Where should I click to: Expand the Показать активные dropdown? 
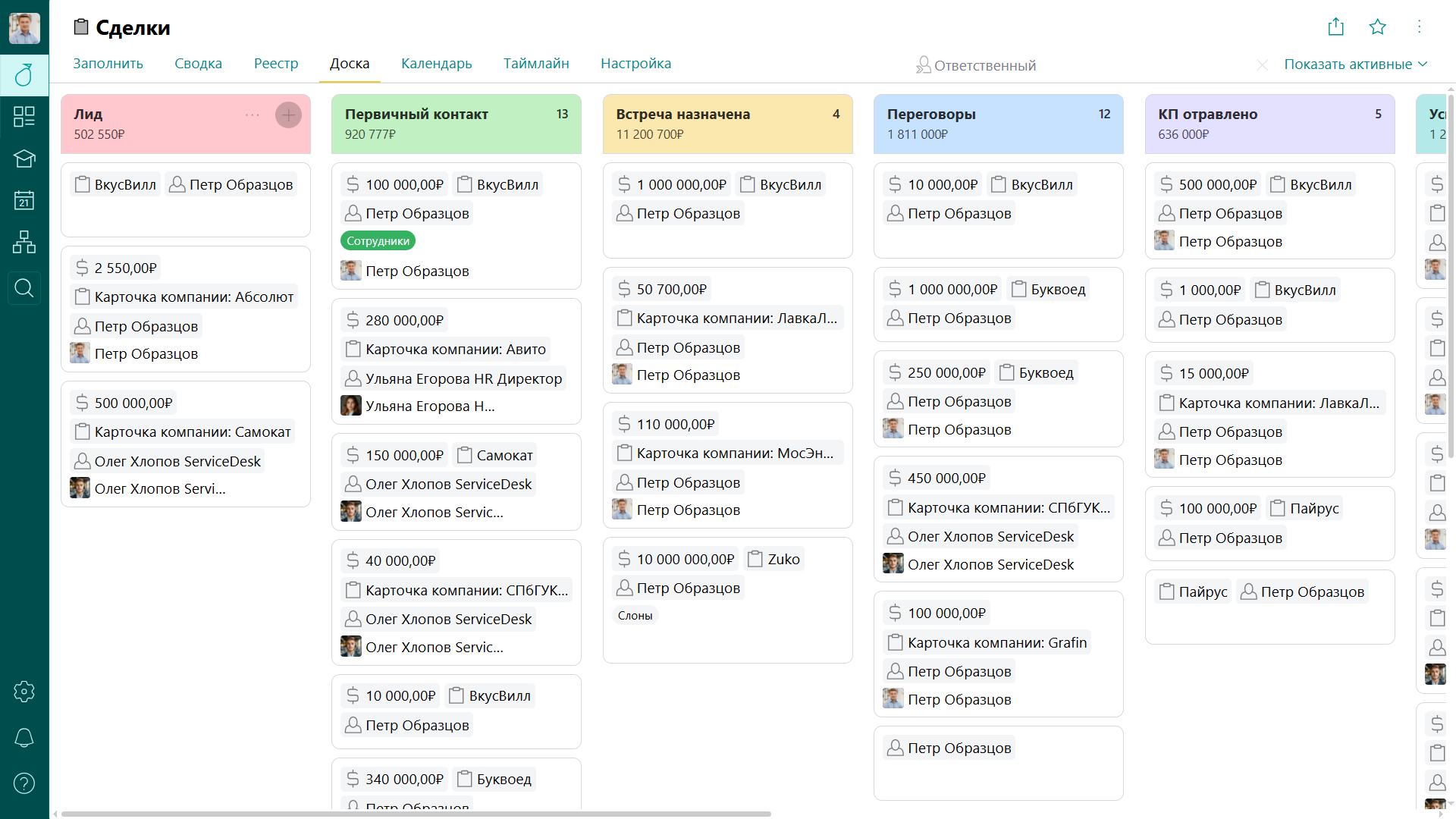click(x=1355, y=64)
